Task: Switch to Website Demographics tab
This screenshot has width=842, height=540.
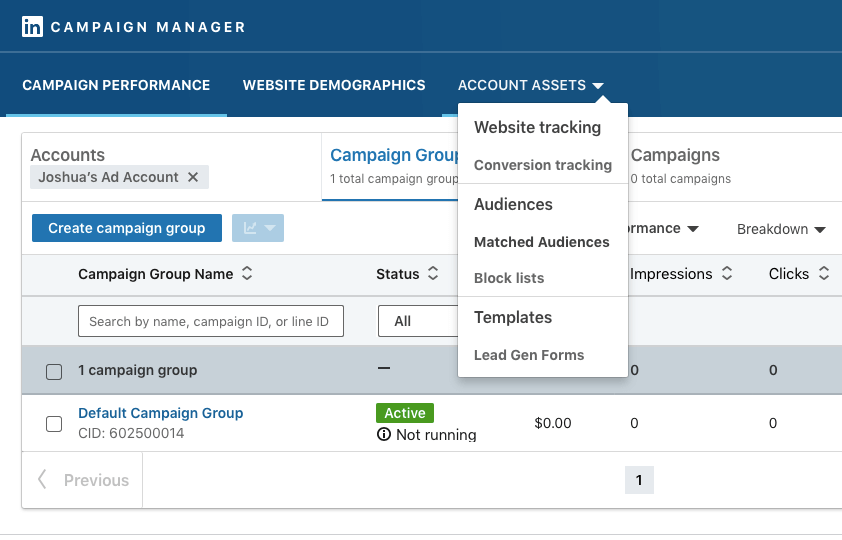Action: tap(334, 85)
